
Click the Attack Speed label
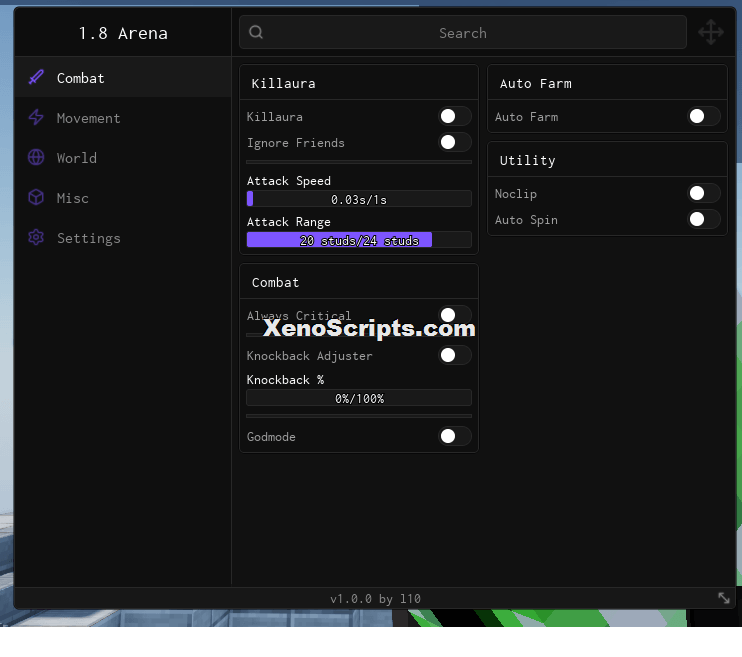[289, 181]
